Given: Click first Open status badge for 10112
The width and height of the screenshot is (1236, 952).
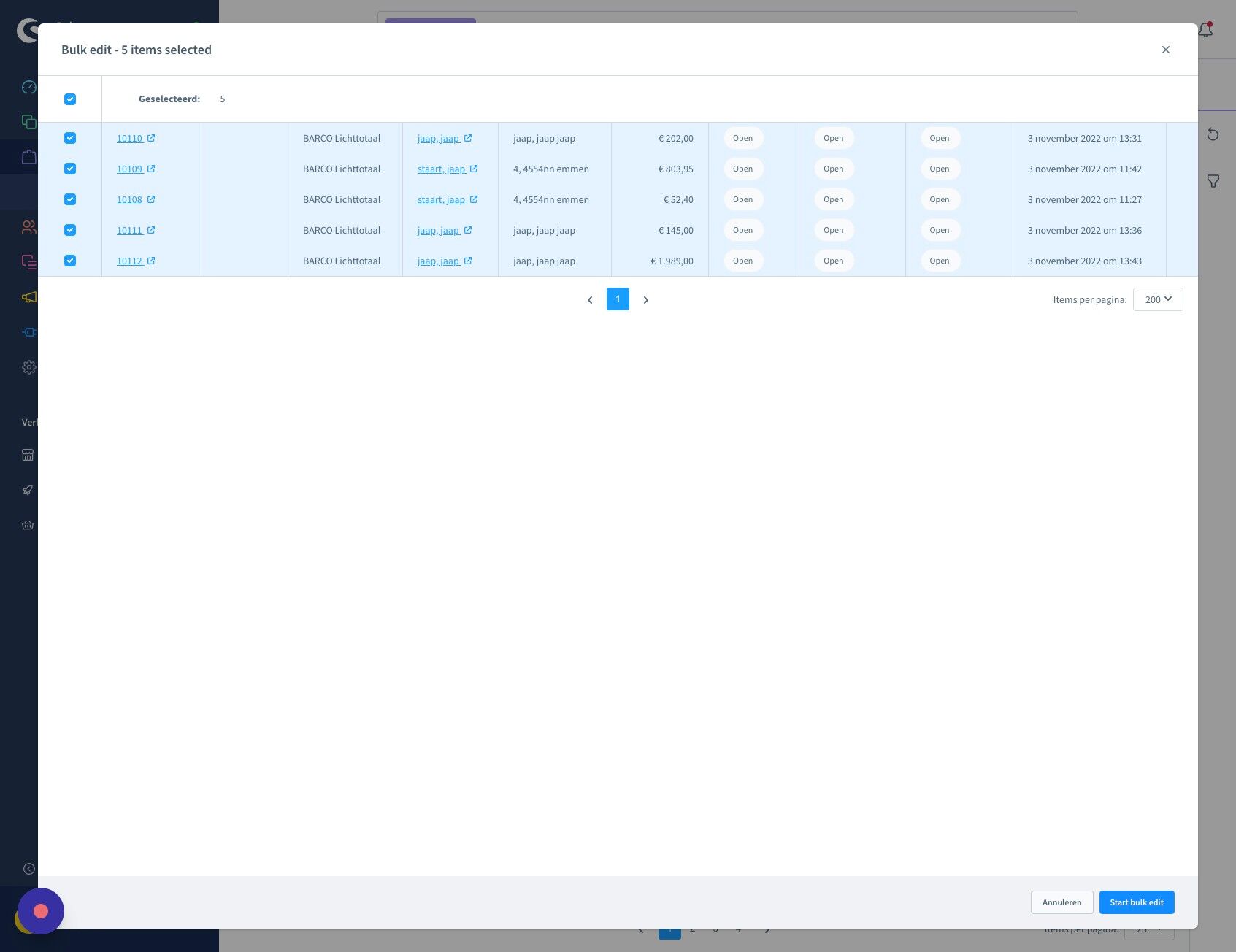Looking at the screenshot, I should (x=743, y=261).
